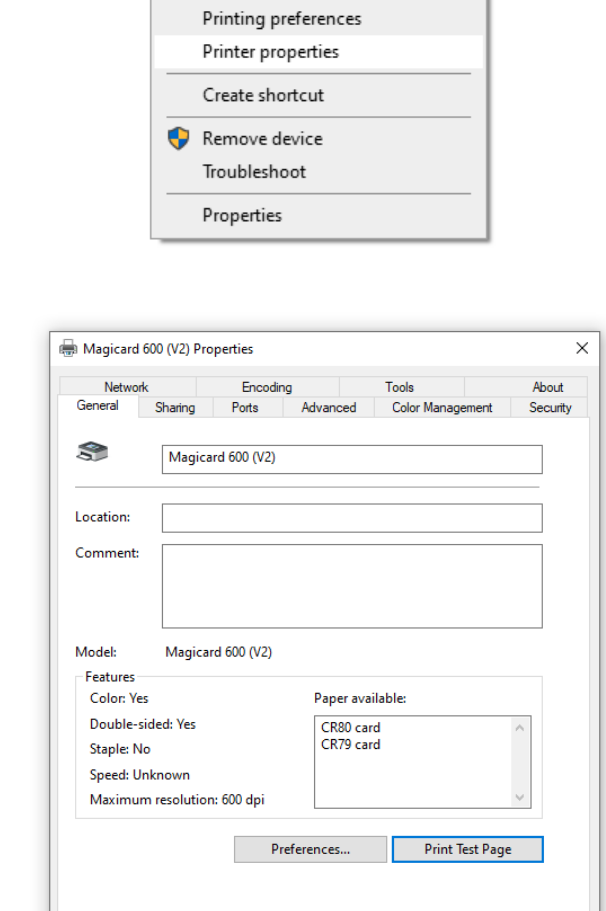This screenshot has height=911, width=606.
Task: Switch to the Security tab
Action: click(x=550, y=408)
